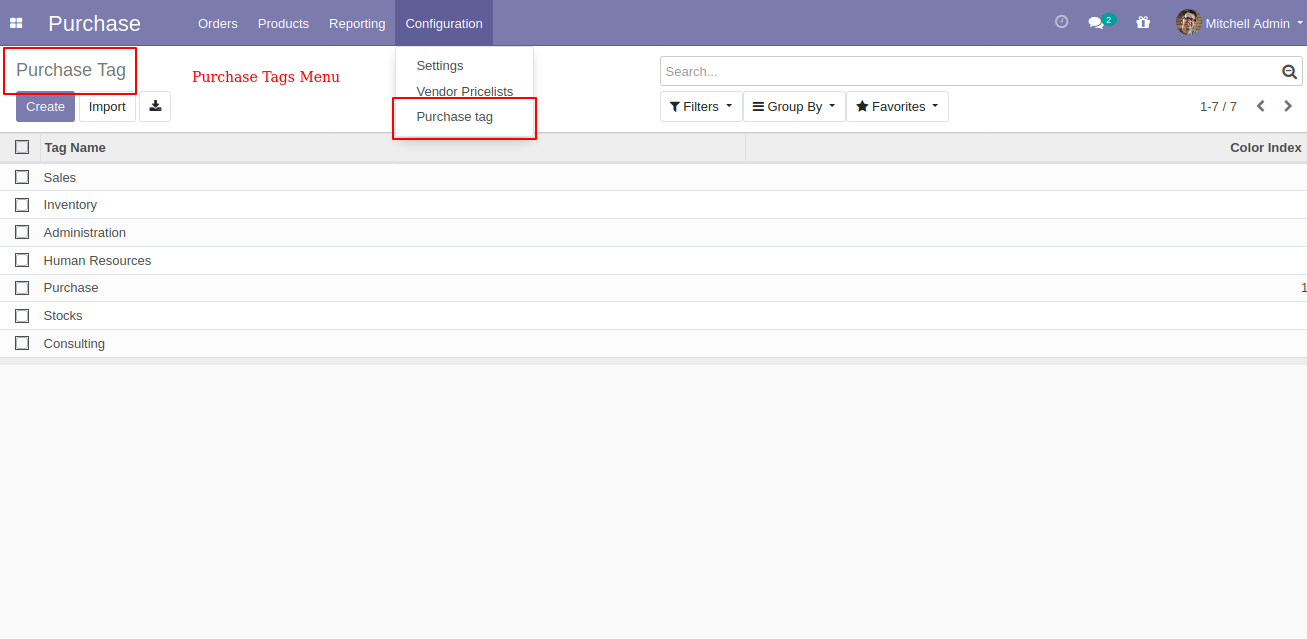Image resolution: width=1307 pixels, height=639 pixels.
Task: Open the Sales tag row
Action: click(653, 177)
